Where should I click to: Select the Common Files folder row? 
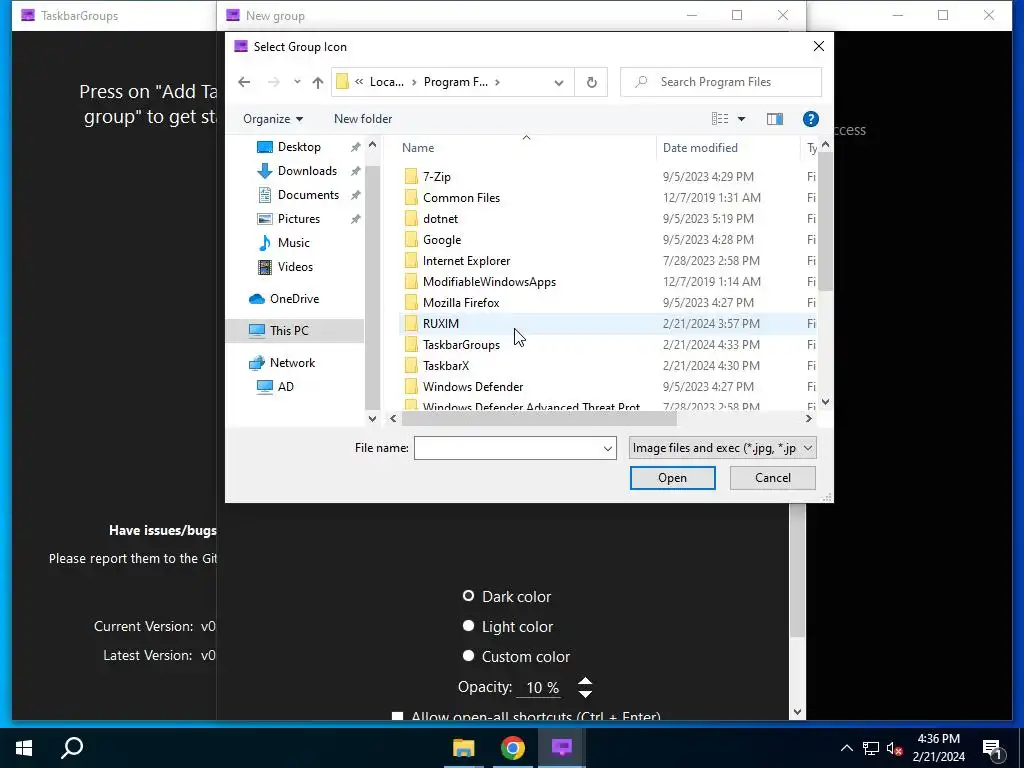(607, 198)
